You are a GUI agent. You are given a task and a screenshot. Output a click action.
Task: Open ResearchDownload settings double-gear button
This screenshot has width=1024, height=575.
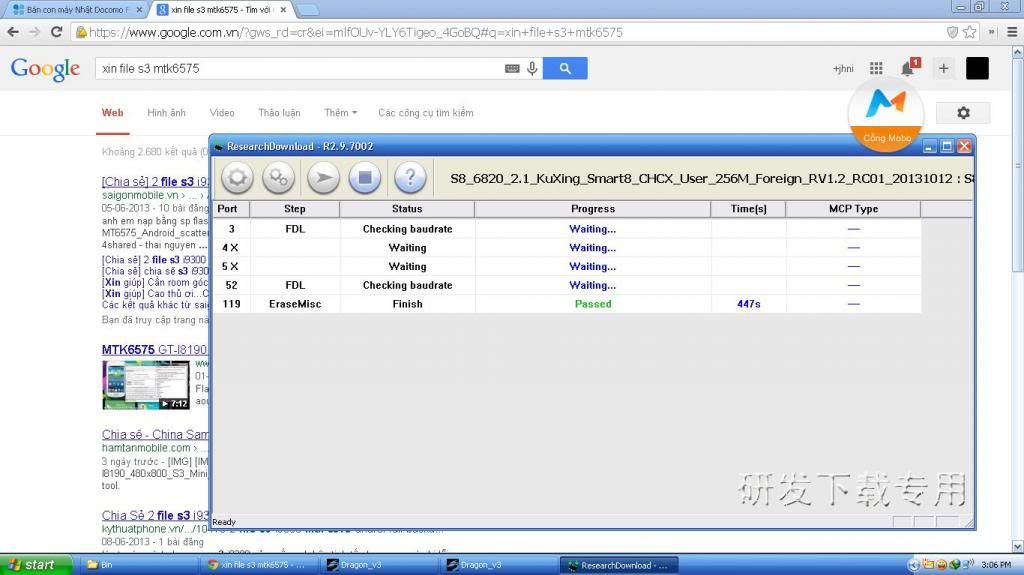[x=279, y=177]
